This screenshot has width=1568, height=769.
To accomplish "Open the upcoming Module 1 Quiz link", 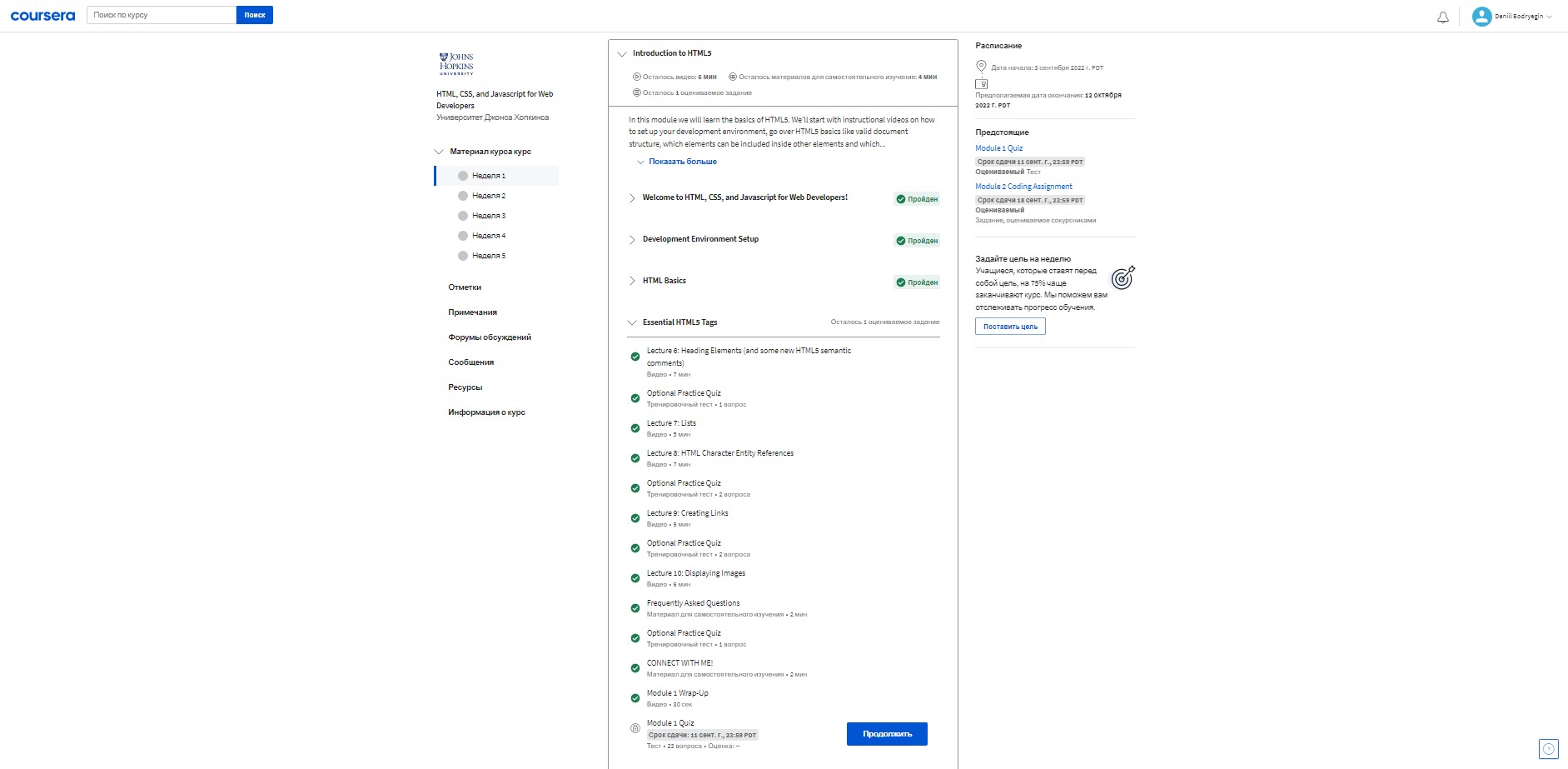I will tap(999, 148).
